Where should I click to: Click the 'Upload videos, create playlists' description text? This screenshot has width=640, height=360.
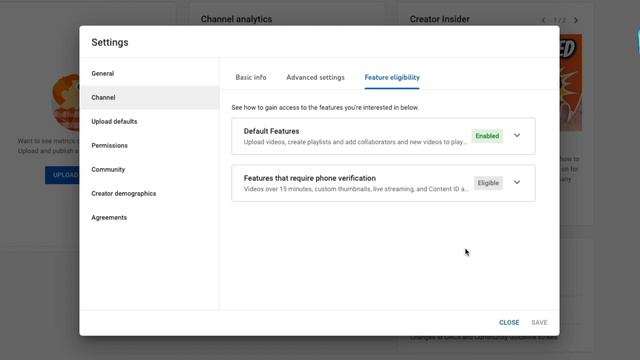tap(356, 142)
